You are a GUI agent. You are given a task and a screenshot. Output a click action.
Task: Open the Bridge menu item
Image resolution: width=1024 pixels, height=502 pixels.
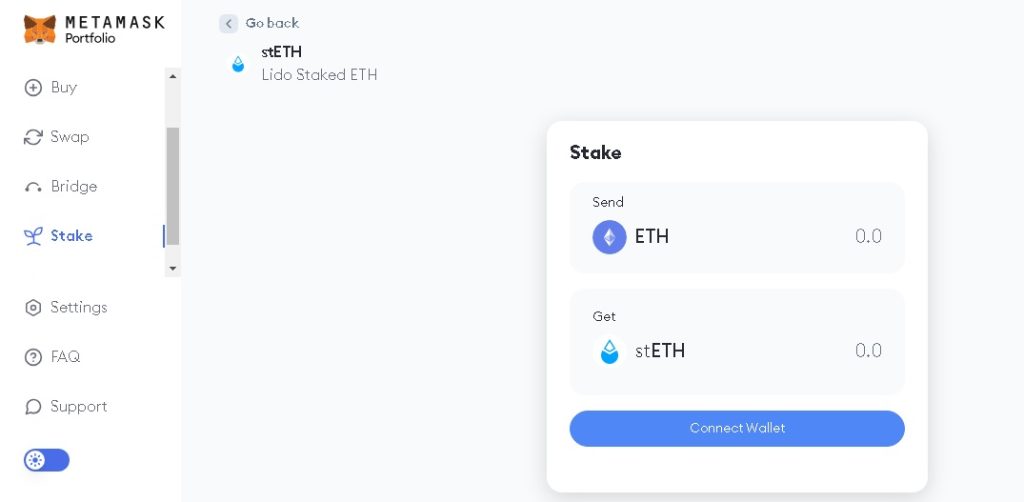(x=73, y=187)
